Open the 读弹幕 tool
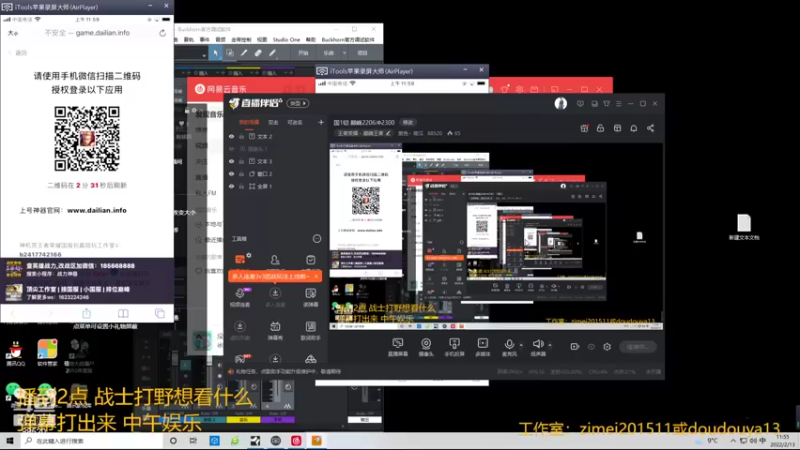 311,297
